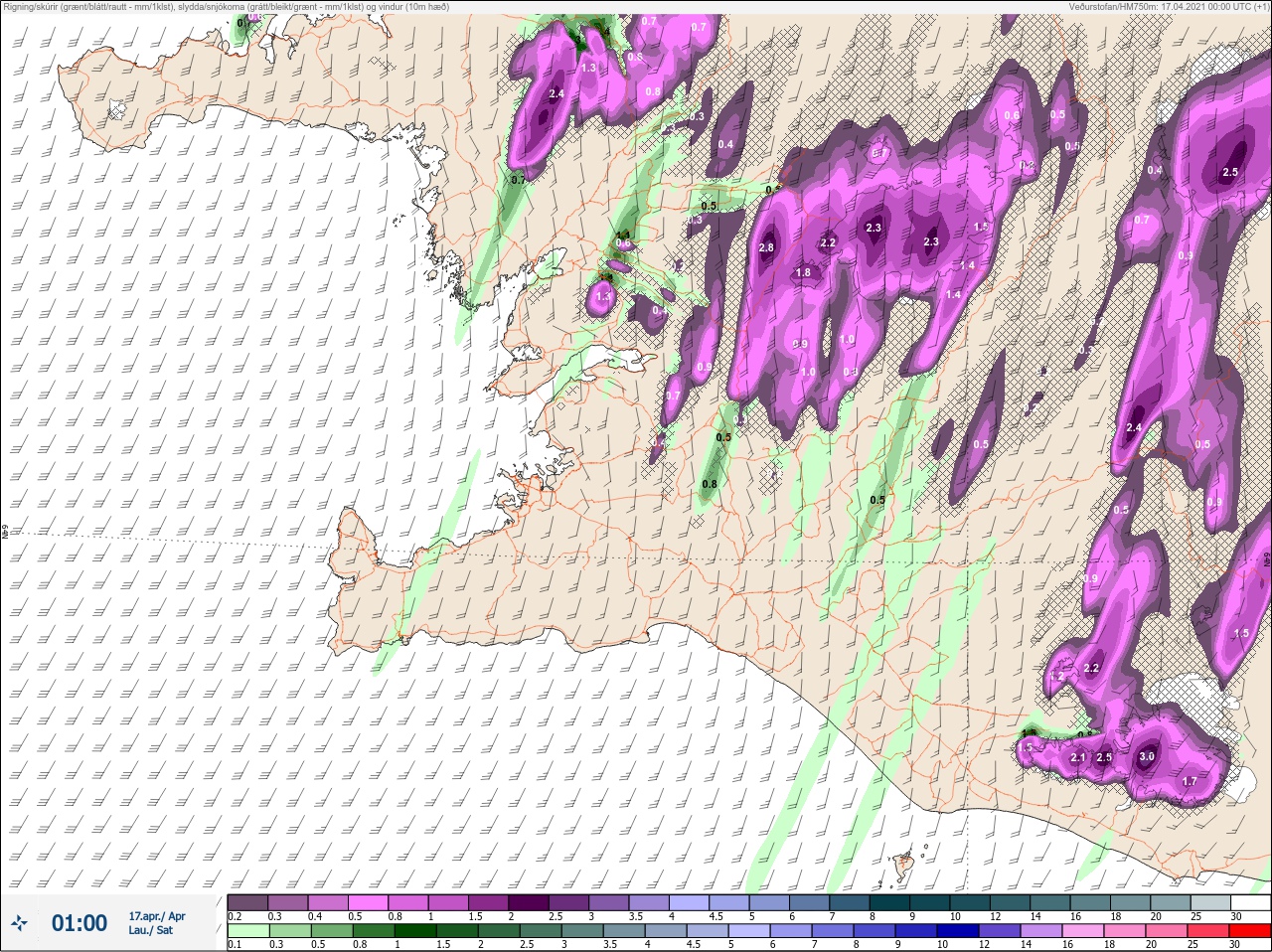1272x952 pixels.
Task: Click the 0.2 tick label of the upper scale
Action: tap(235, 916)
